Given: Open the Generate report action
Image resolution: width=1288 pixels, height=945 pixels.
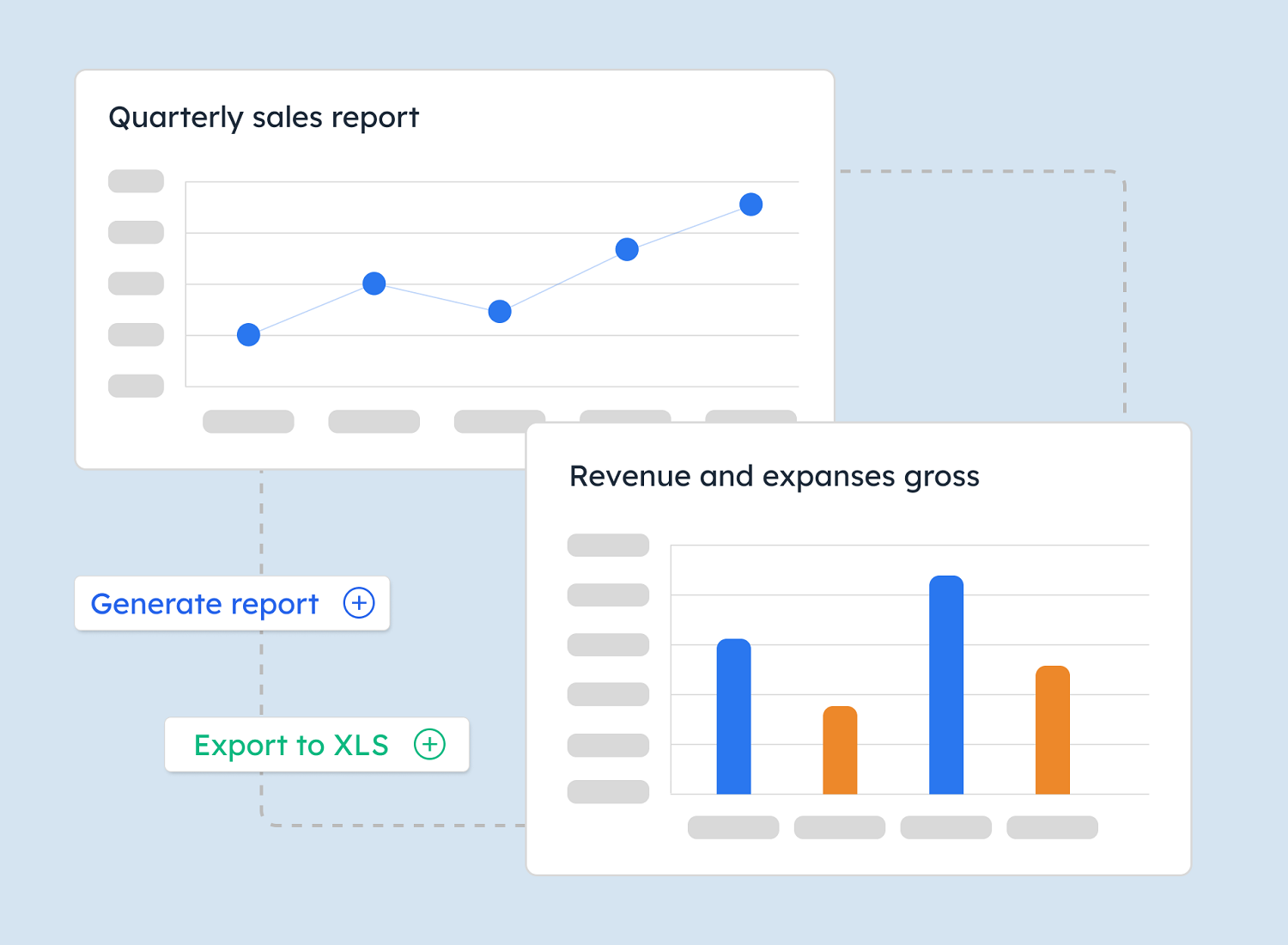Looking at the screenshot, I should point(204,603).
